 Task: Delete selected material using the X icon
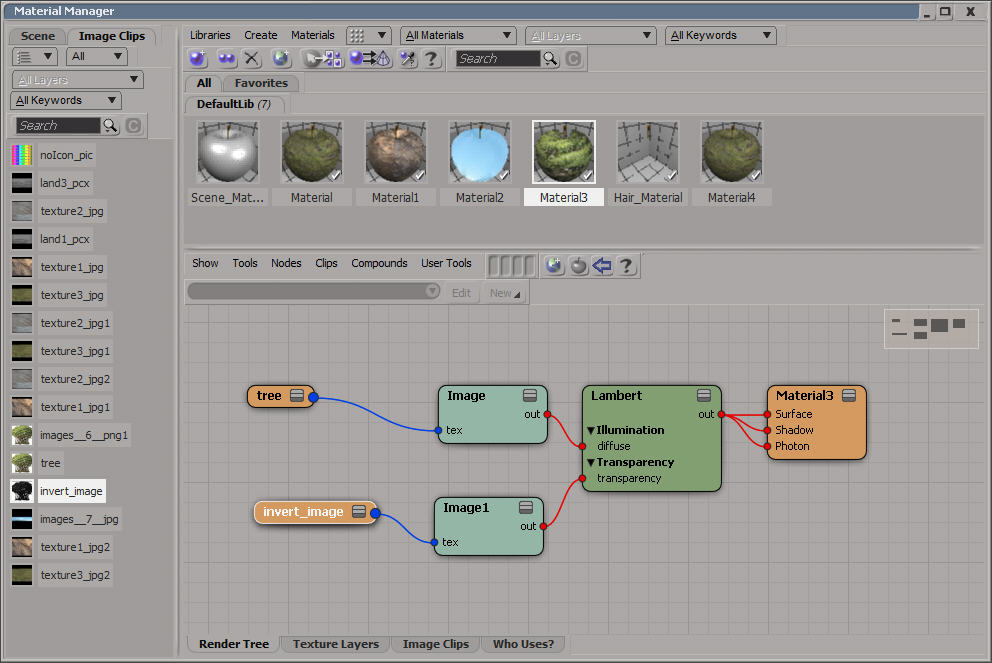pyautogui.click(x=250, y=58)
